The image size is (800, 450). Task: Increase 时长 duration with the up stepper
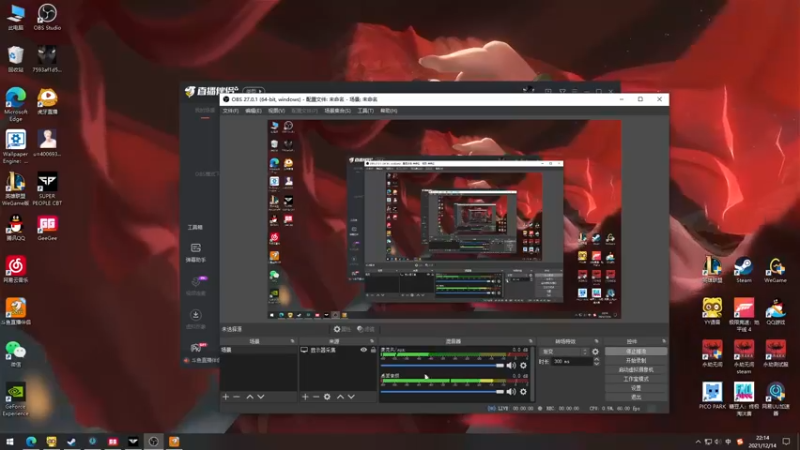point(596,359)
